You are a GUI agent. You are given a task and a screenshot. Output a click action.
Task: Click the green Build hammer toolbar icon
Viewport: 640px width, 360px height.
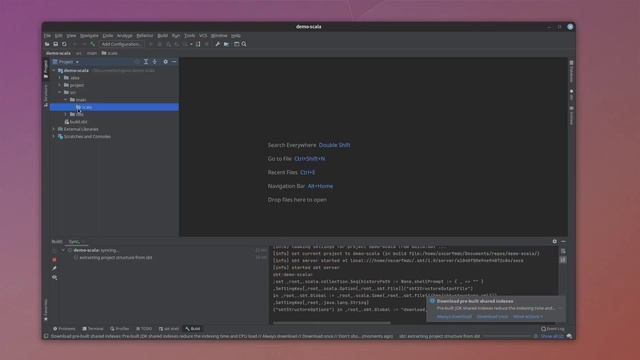(93, 44)
